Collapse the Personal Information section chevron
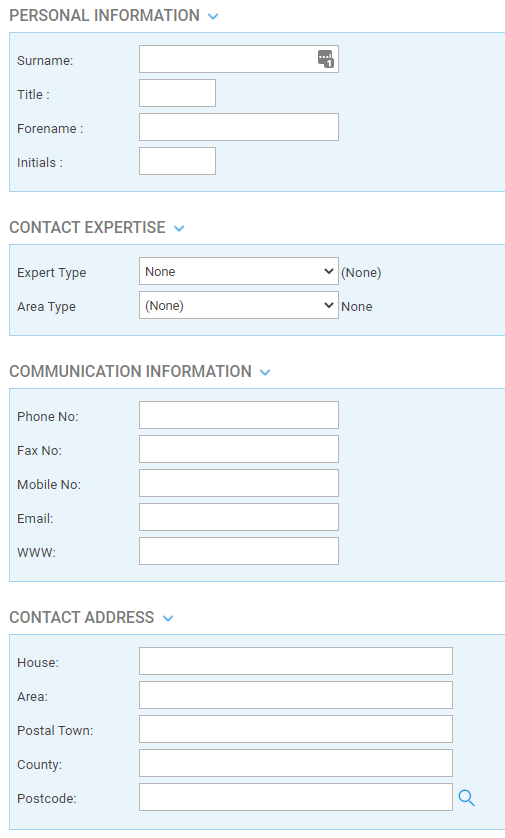The height and width of the screenshot is (838, 505). pyautogui.click(x=213, y=17)
